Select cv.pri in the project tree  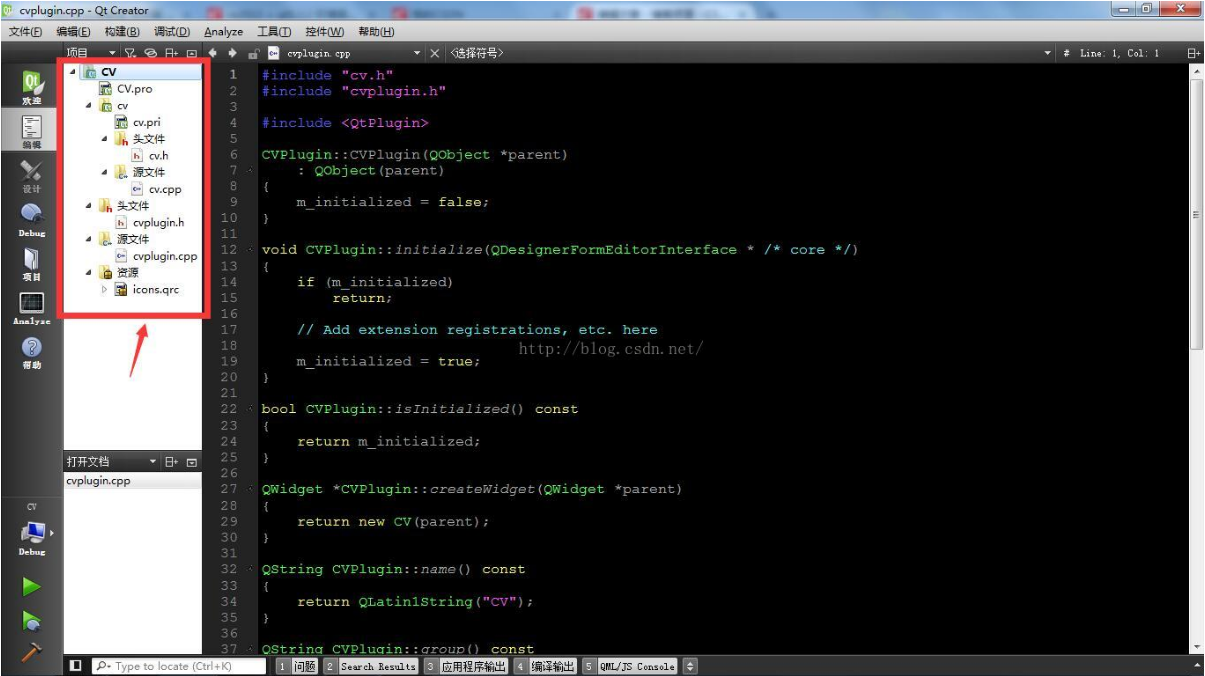pos(138,122)
